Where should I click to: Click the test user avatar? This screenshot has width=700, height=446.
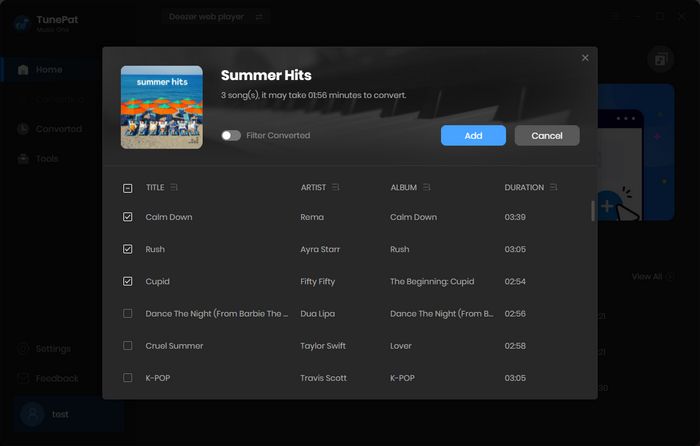[31, 414]
